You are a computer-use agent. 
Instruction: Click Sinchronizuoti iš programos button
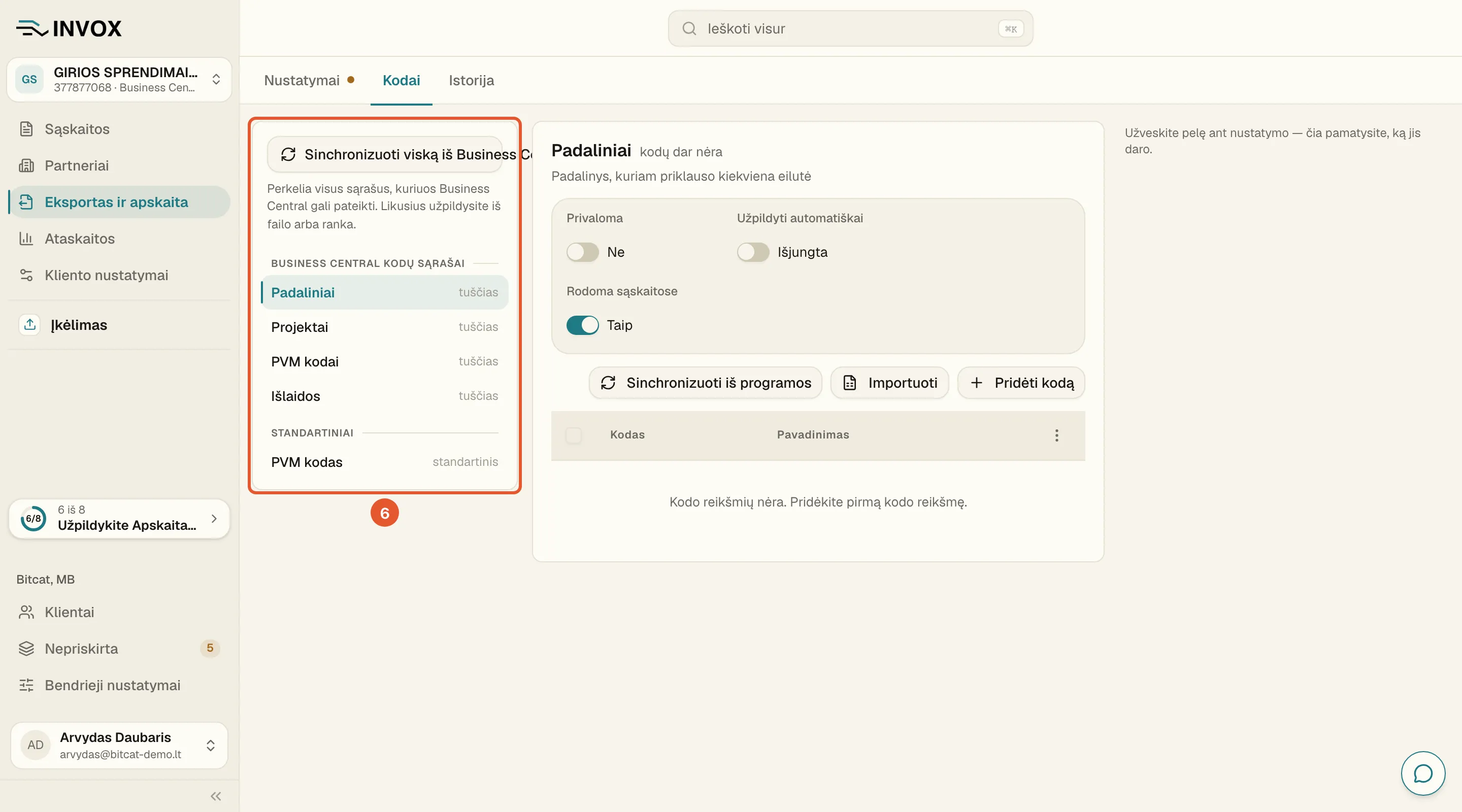pyautogui.click(x=706, y=383)
